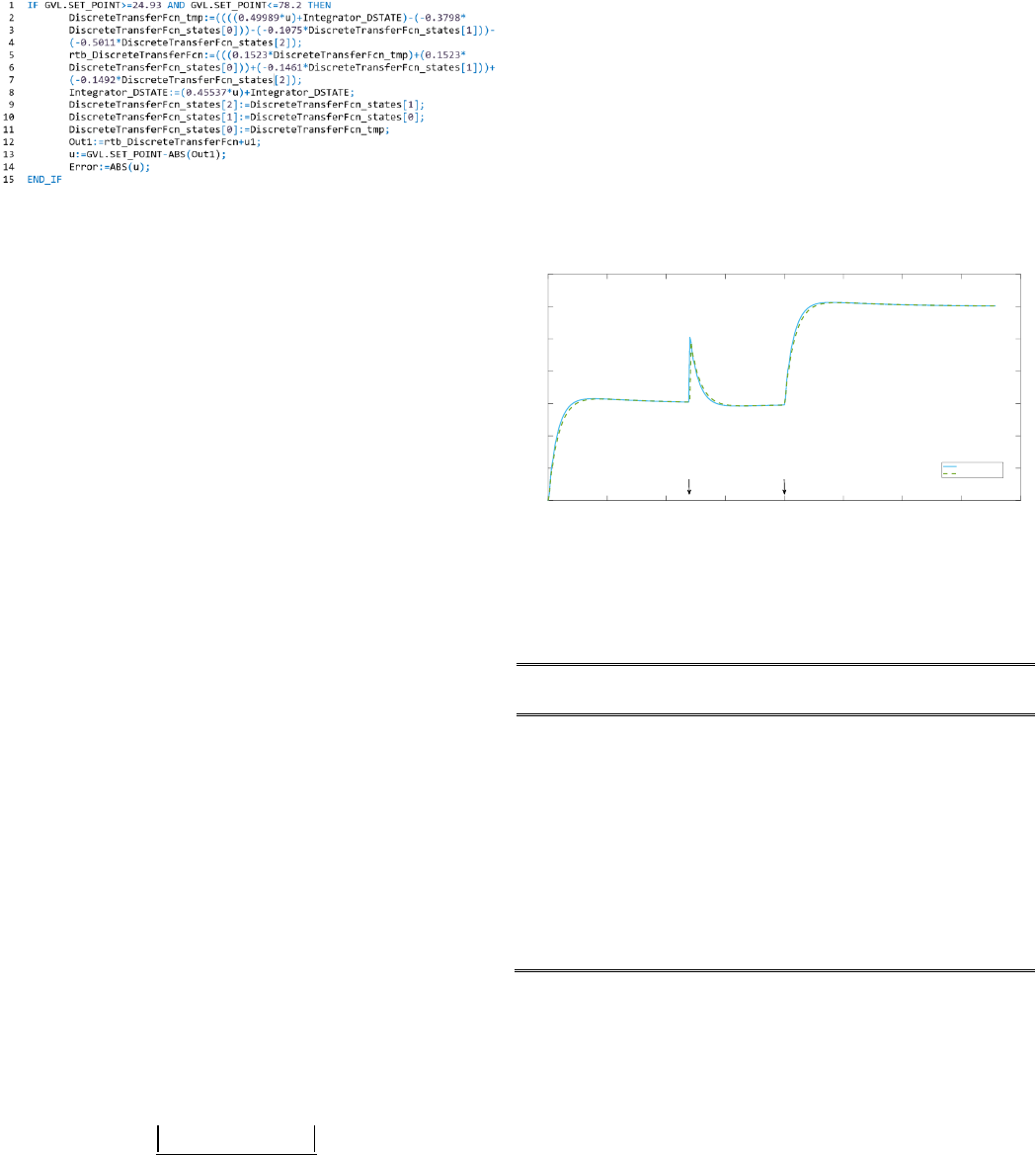This screenshot has width=1036, height=1155.
Task: Click the solid blue line legend swatch
Action: pyautogui.click(x=952, y=465)
